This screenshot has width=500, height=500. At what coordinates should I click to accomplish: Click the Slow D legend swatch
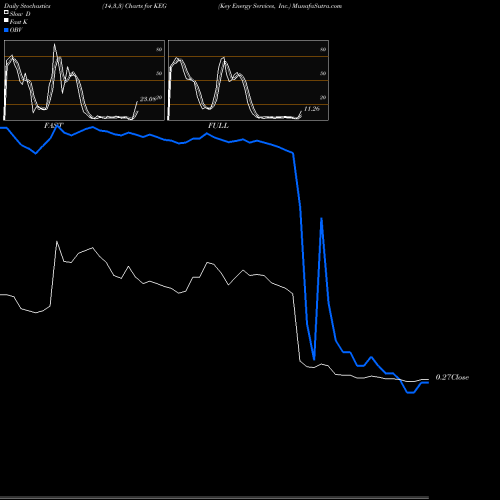(6, 12)
